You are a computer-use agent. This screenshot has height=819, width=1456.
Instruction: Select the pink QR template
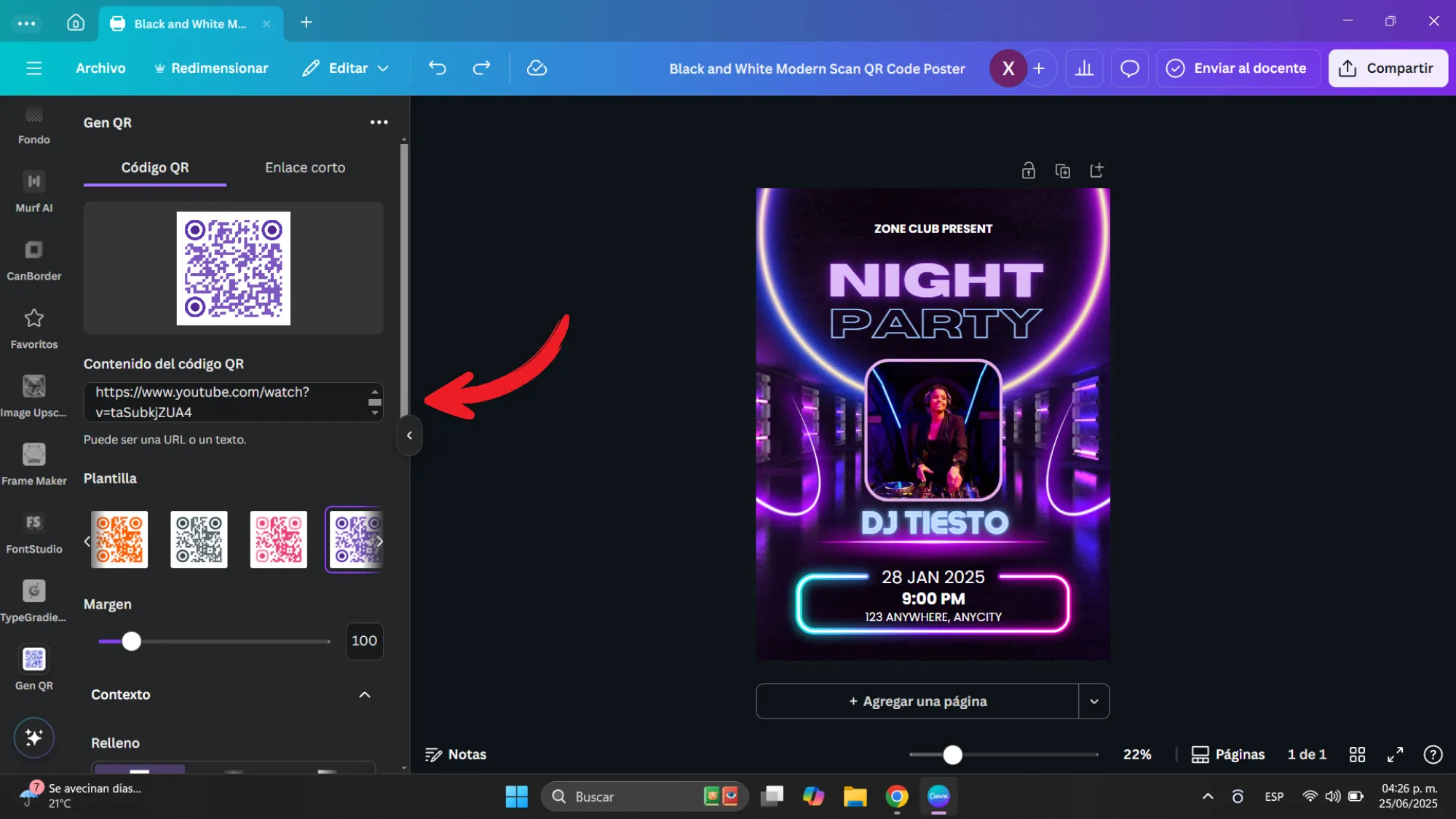click(278, 539)
